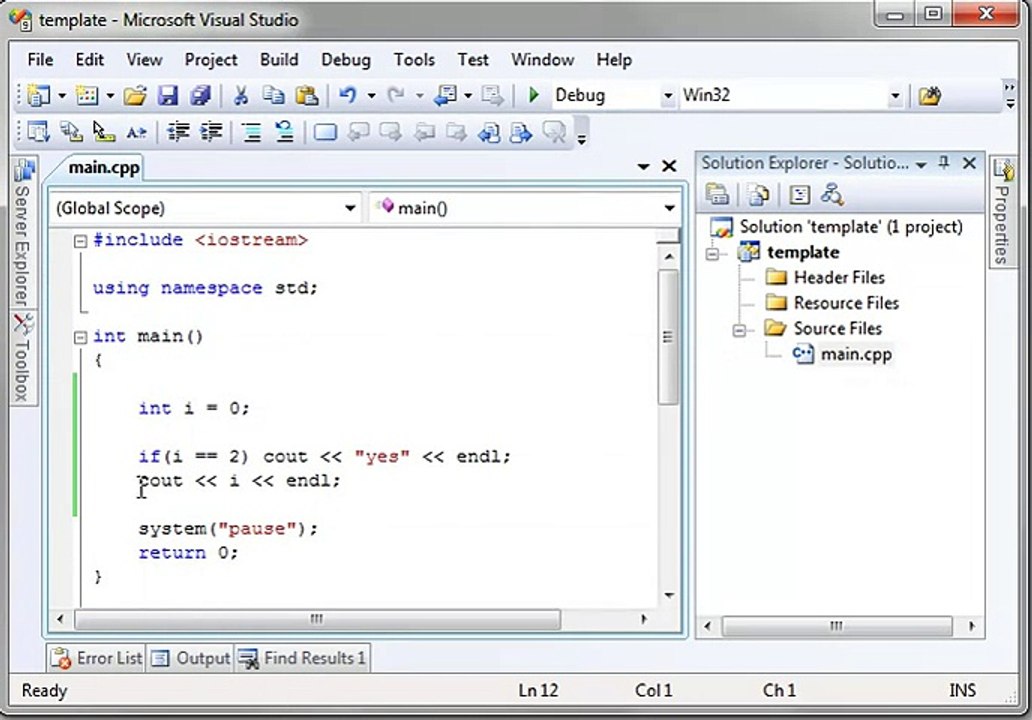Click the Copy icon
Screen dimensions: 1032x720
pos(273,96)
